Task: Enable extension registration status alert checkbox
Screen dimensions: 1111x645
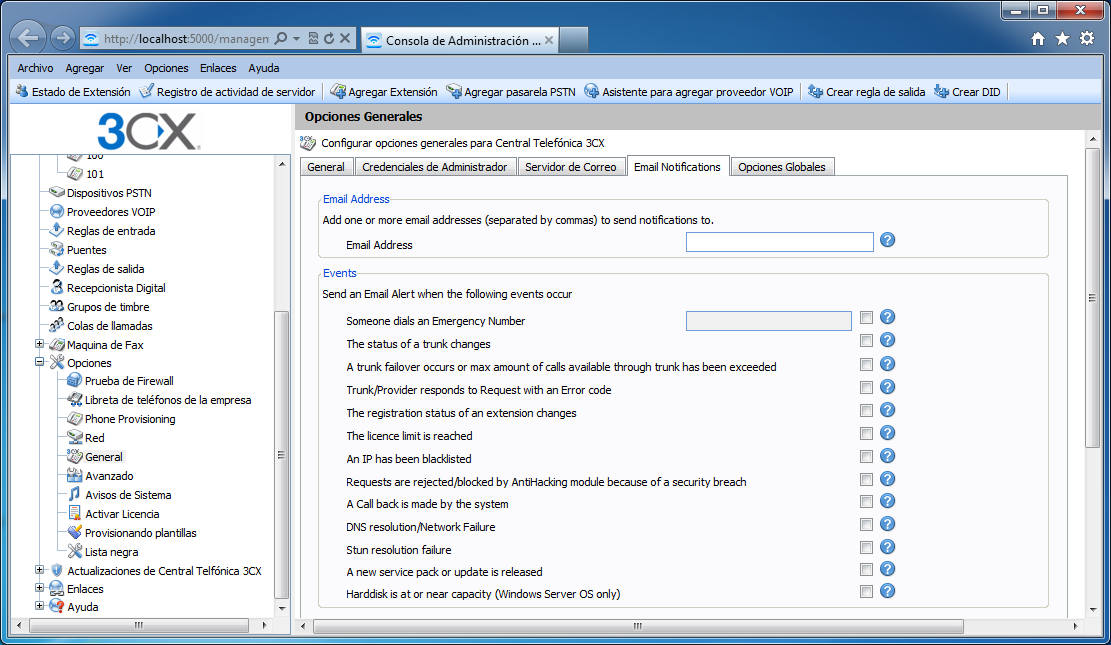Action: click(x=866, y=410)
